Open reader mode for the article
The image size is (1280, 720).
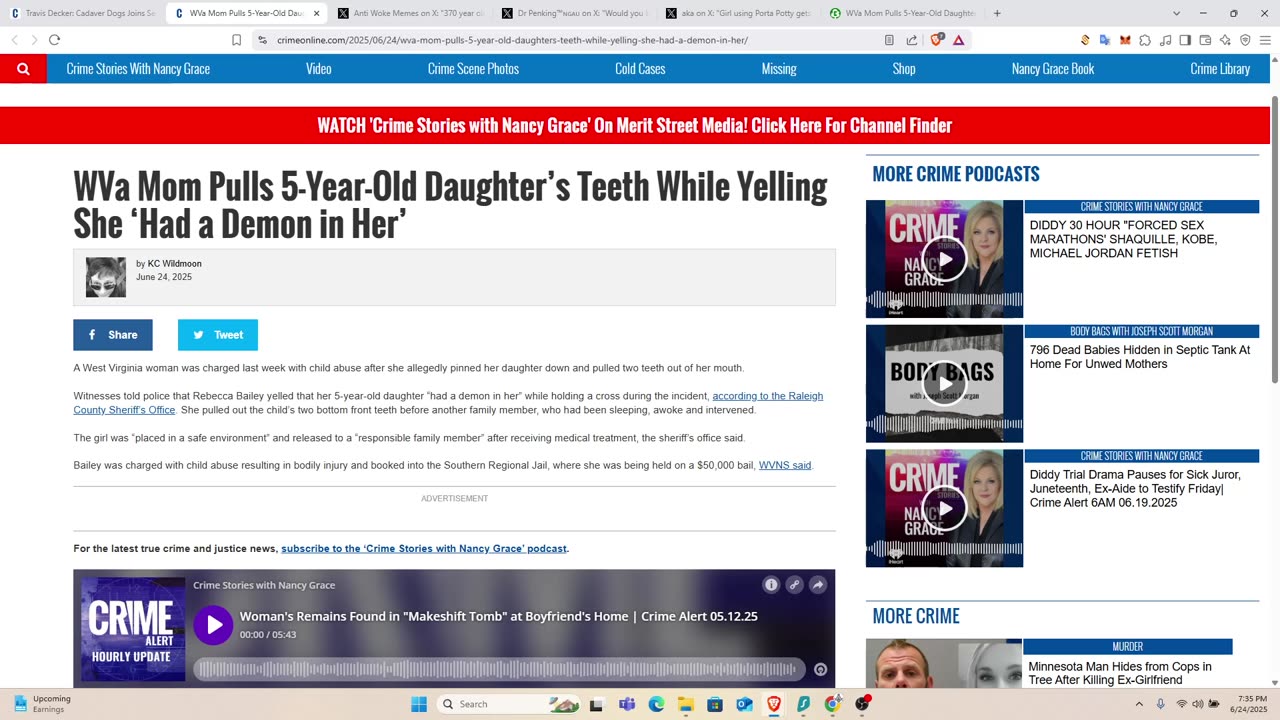coord(889,40)
